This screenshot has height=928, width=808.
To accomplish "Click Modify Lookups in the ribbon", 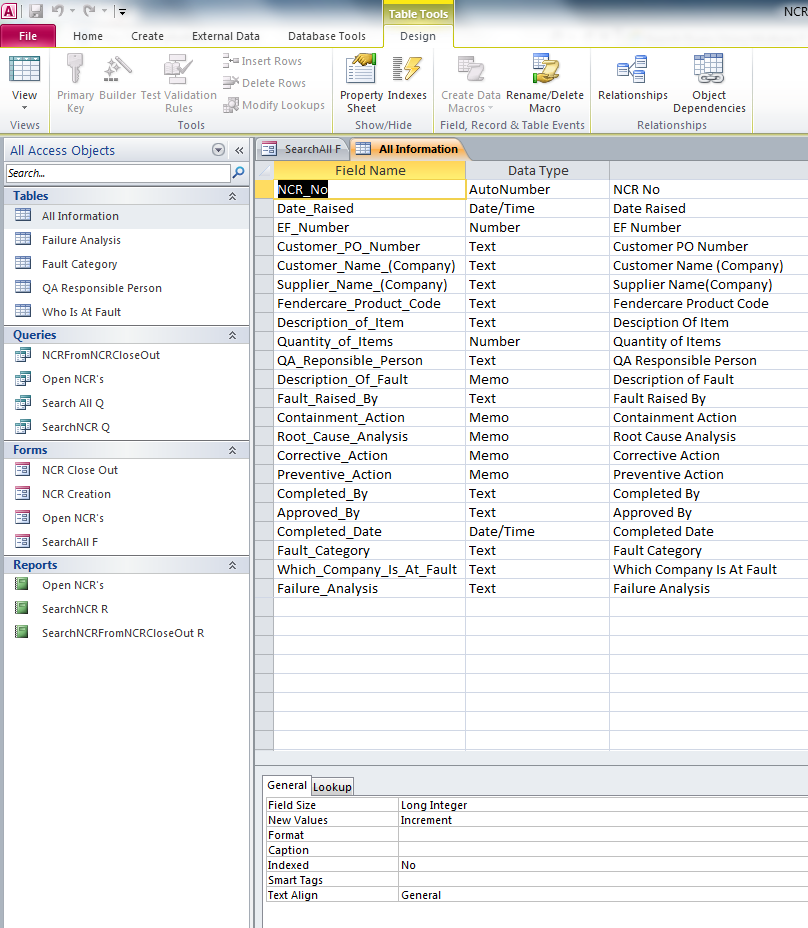I will (x=274, y=105).
